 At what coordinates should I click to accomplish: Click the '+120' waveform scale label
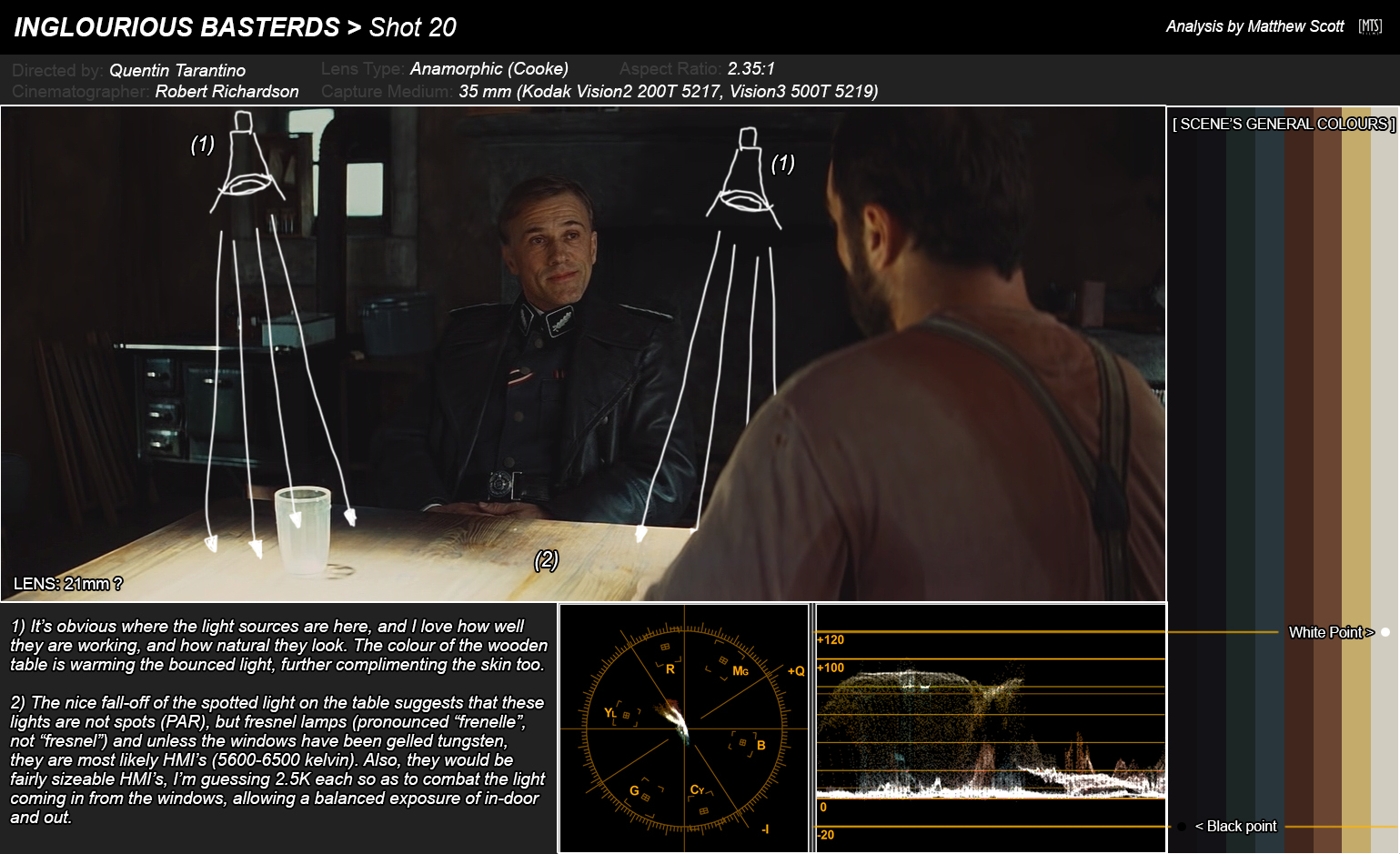tap(831, 639)
